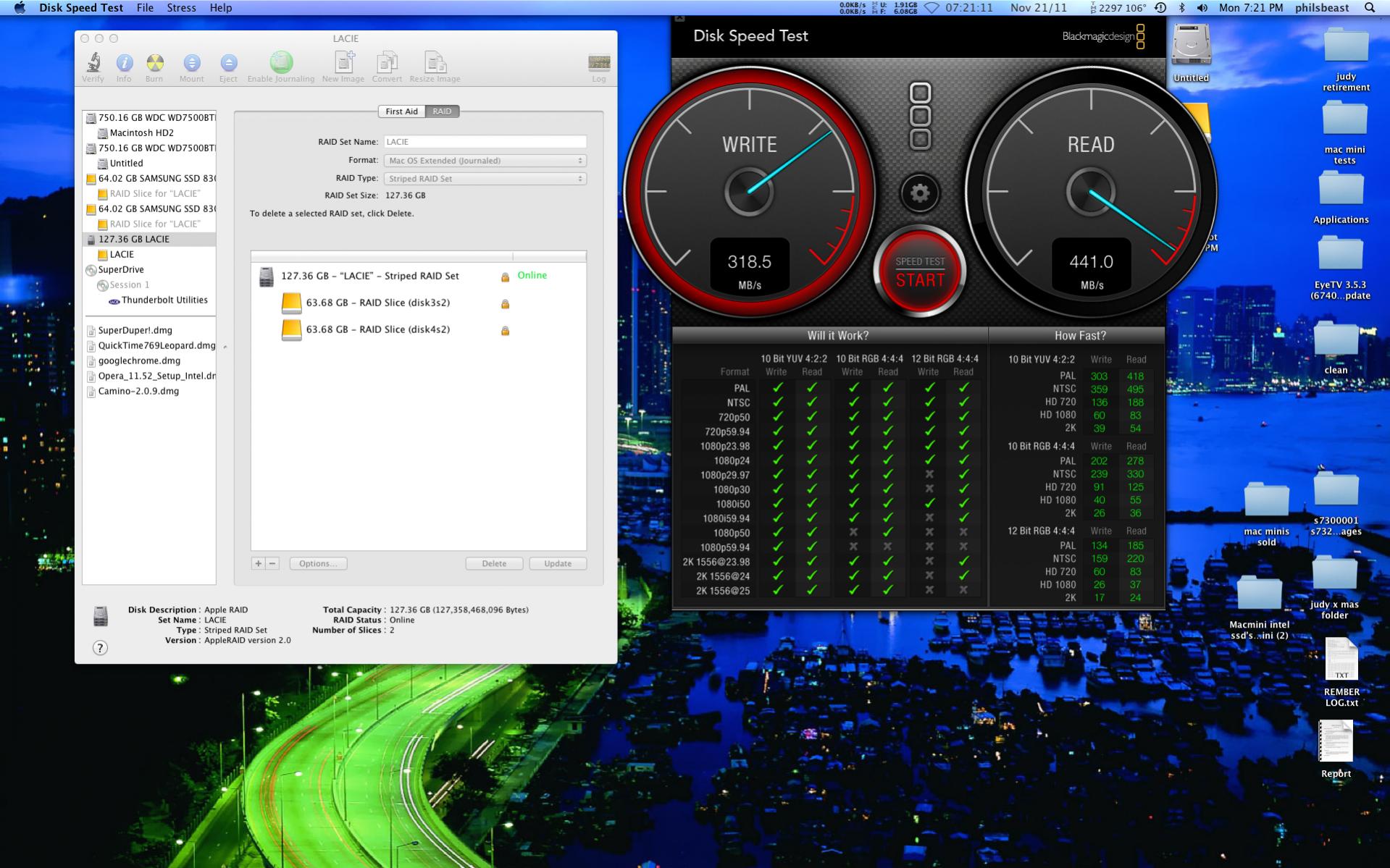
Task: Click the volume icon in menu bar
Action: [x=1202, y=8]
